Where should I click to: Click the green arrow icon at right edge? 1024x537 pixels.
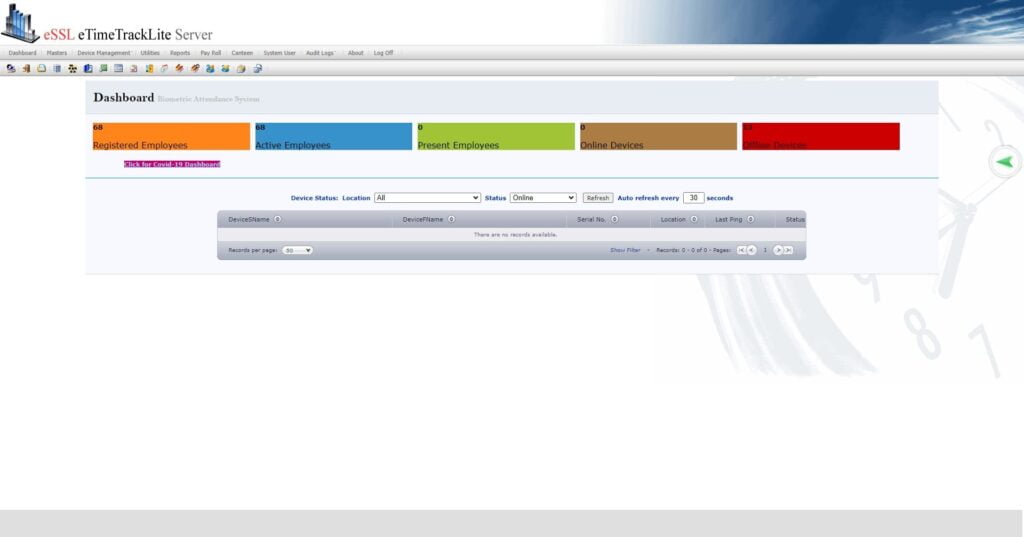click(1004, 162)
